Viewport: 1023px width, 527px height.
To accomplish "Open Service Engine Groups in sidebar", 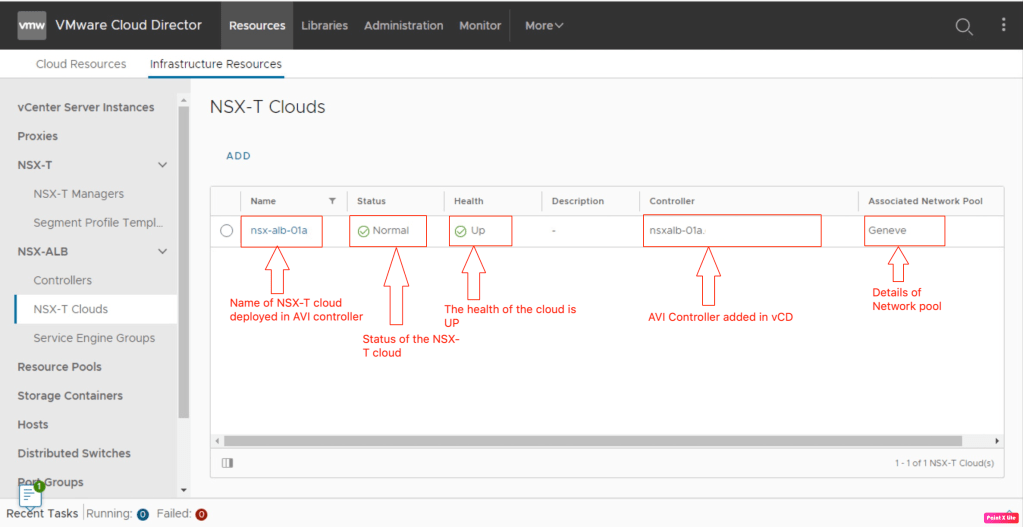I will click(94, 338).
